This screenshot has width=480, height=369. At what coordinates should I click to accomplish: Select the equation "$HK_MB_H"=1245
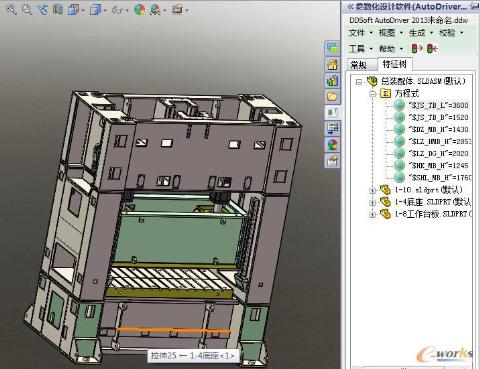[x=439, y=165]
